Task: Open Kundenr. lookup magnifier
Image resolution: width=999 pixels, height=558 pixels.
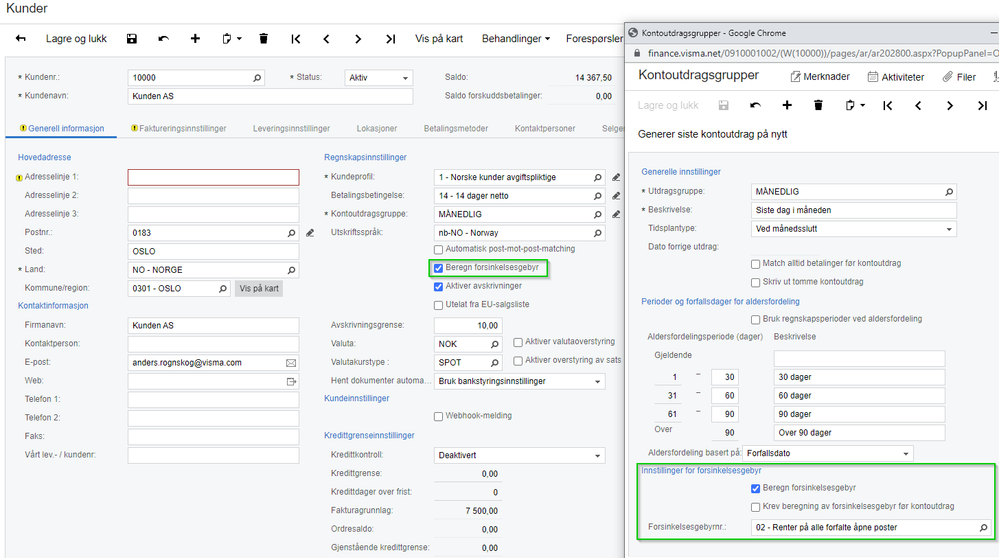Action: coord(257,78)
